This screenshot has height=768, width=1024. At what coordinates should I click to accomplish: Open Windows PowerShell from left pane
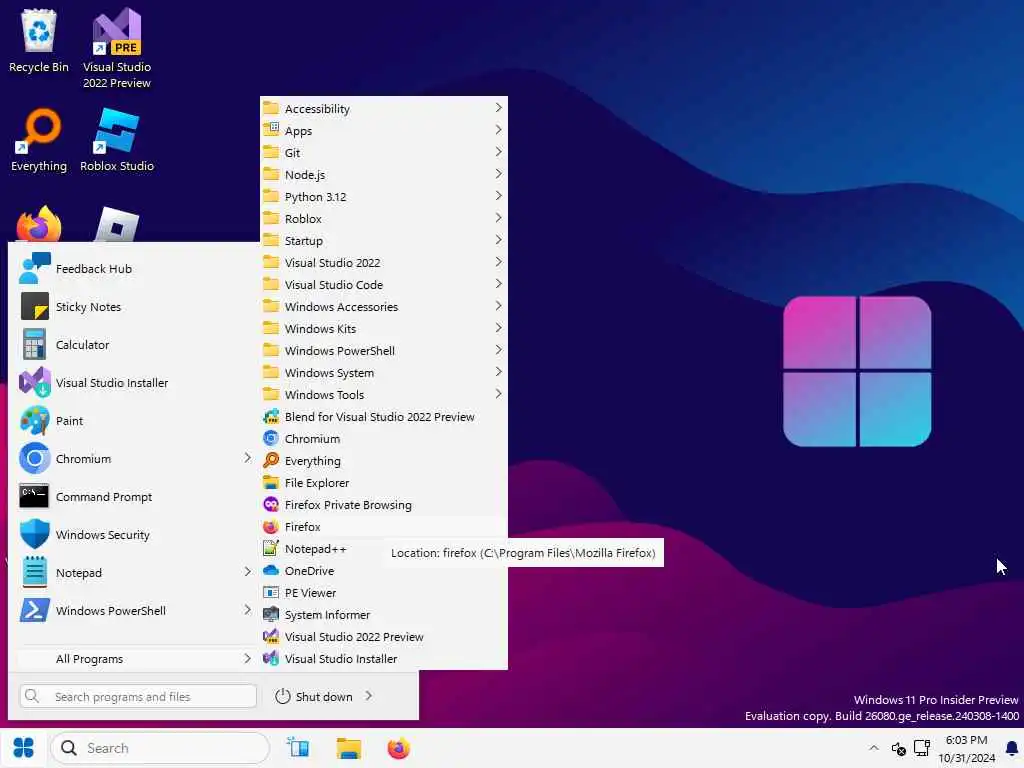coord(127,610)
